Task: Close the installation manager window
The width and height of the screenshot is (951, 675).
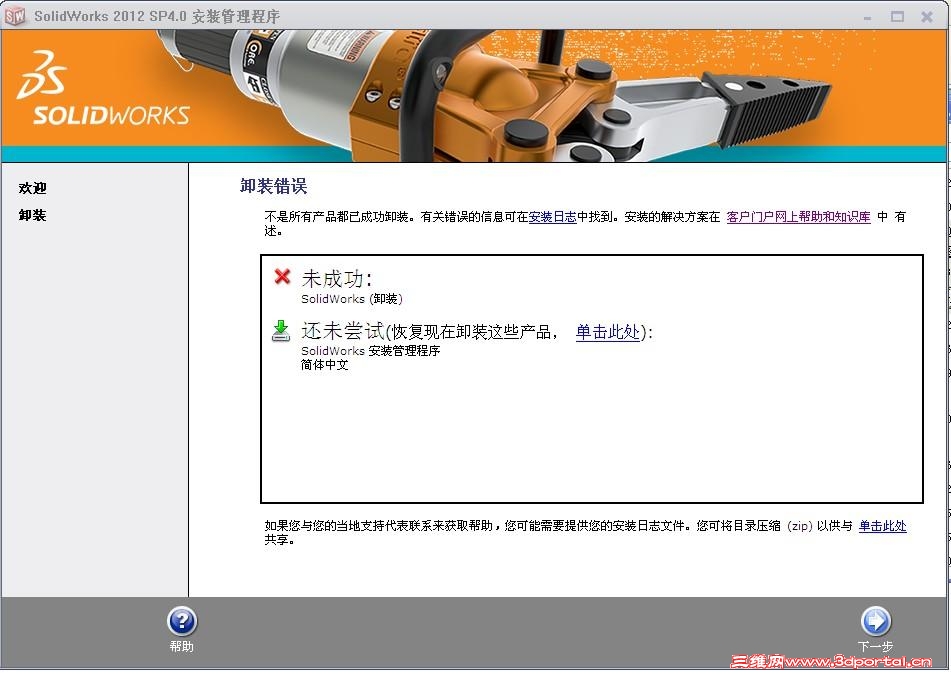Action: pyautogui.click(x=927, y=17)
